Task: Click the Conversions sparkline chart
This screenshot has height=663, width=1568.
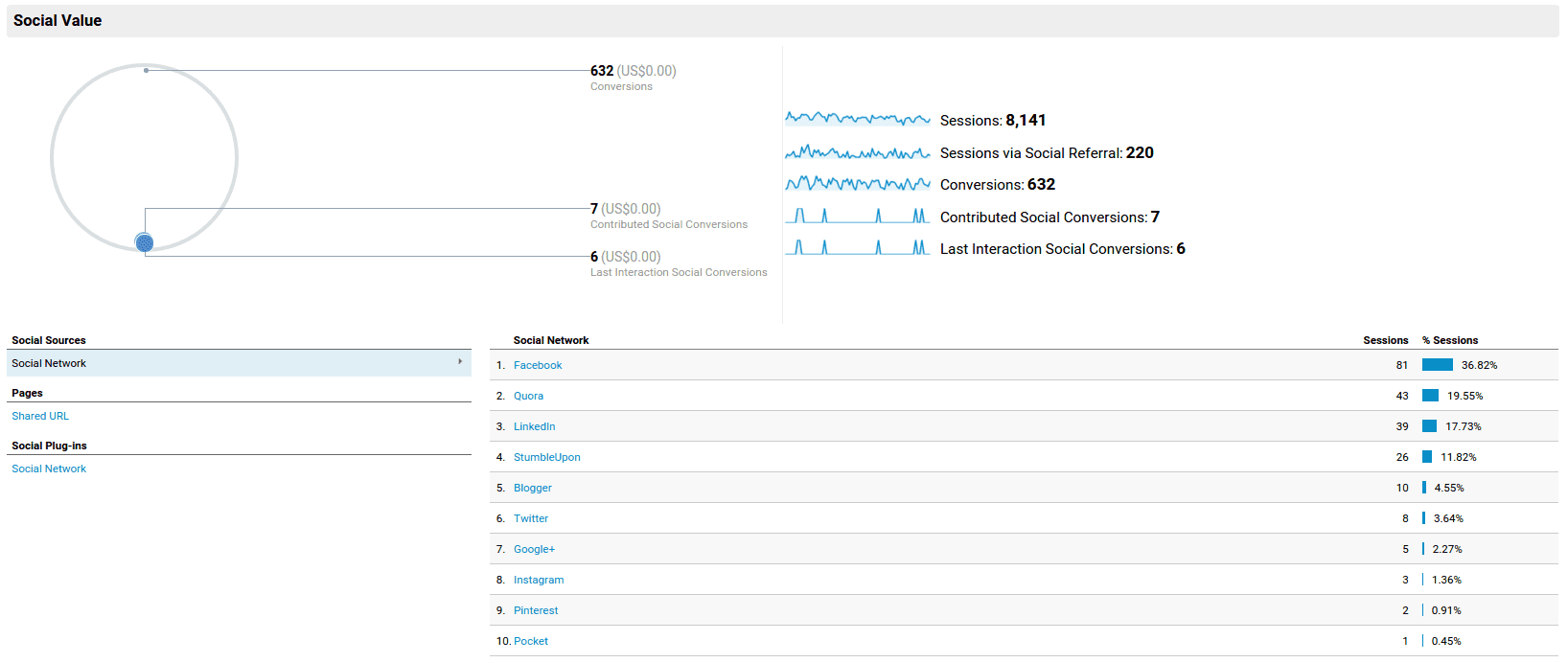Action: (858, 183)
